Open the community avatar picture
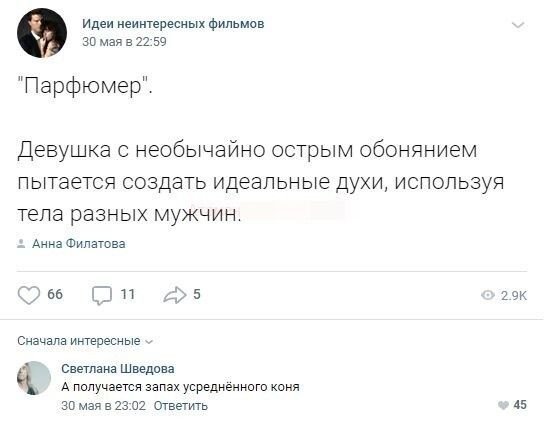Screen dimensions: 547x421 pyautogui.click(x=42, y=33)
